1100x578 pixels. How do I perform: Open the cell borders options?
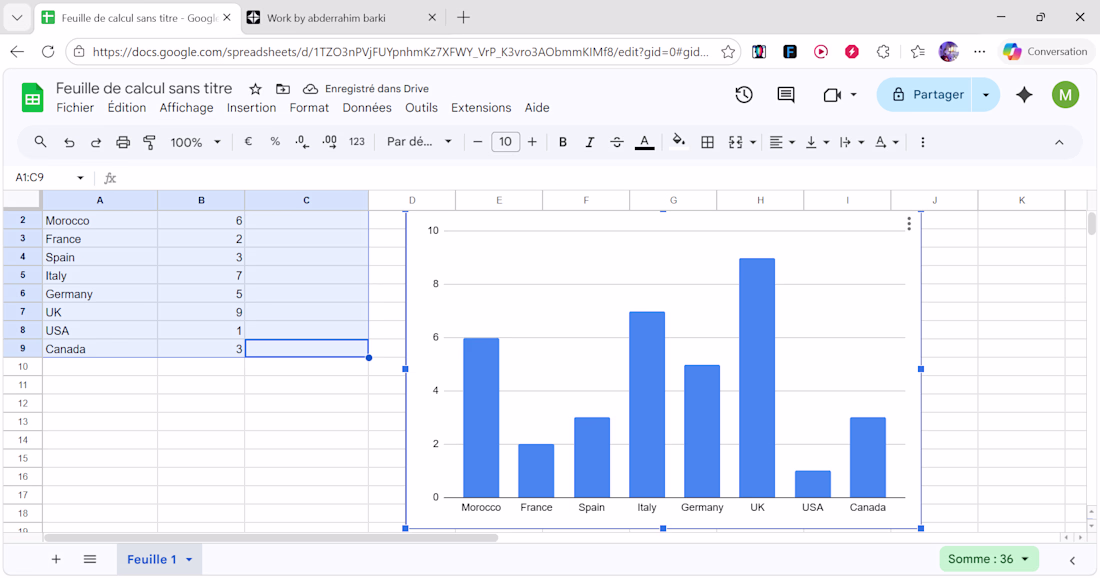(707, 142)
